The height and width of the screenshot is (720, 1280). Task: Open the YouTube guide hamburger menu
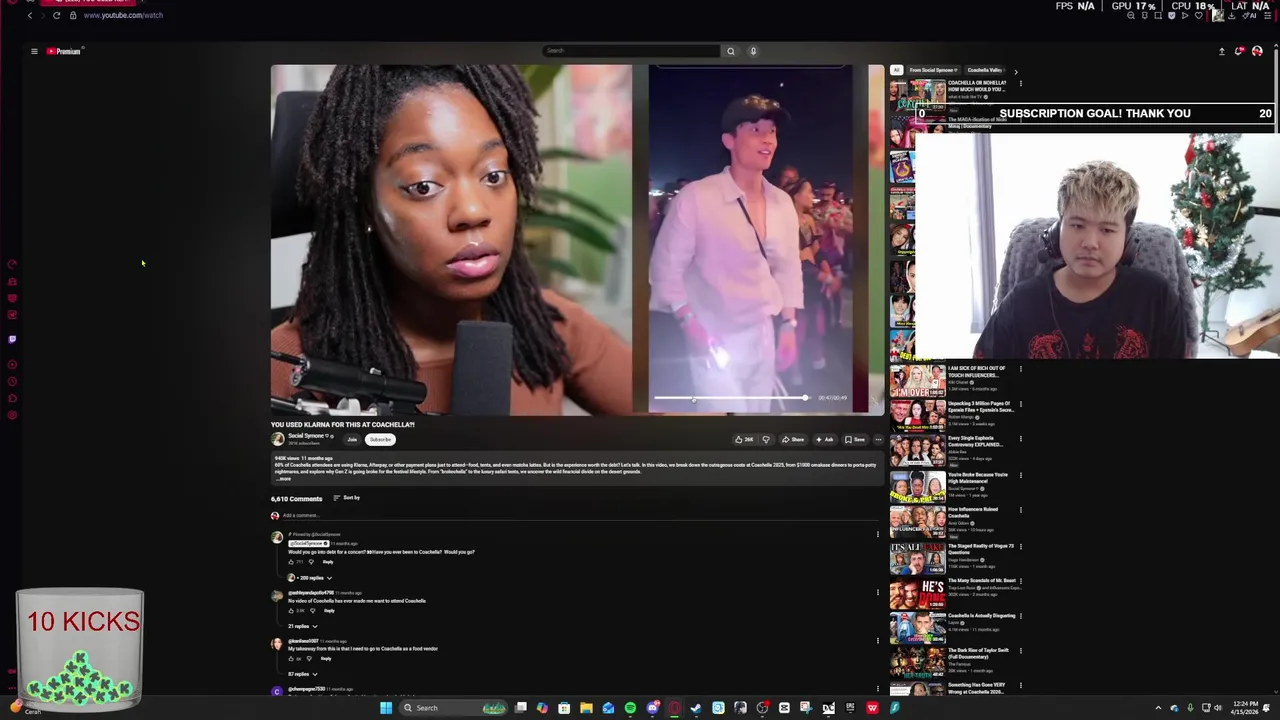point(34,51)
